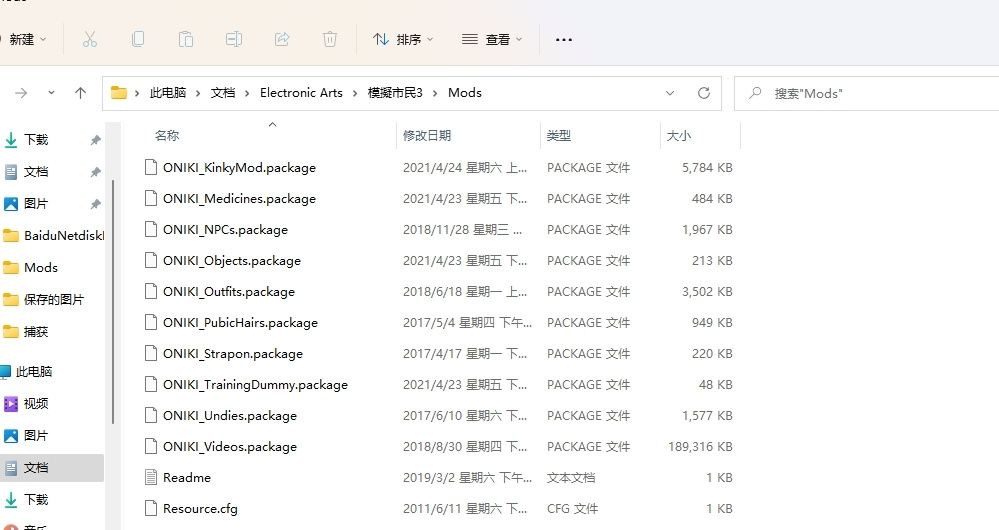This screenshot has width=999, height=530.
Task: Open Mods folder in sidebar
Action: [x=41, y=268]
